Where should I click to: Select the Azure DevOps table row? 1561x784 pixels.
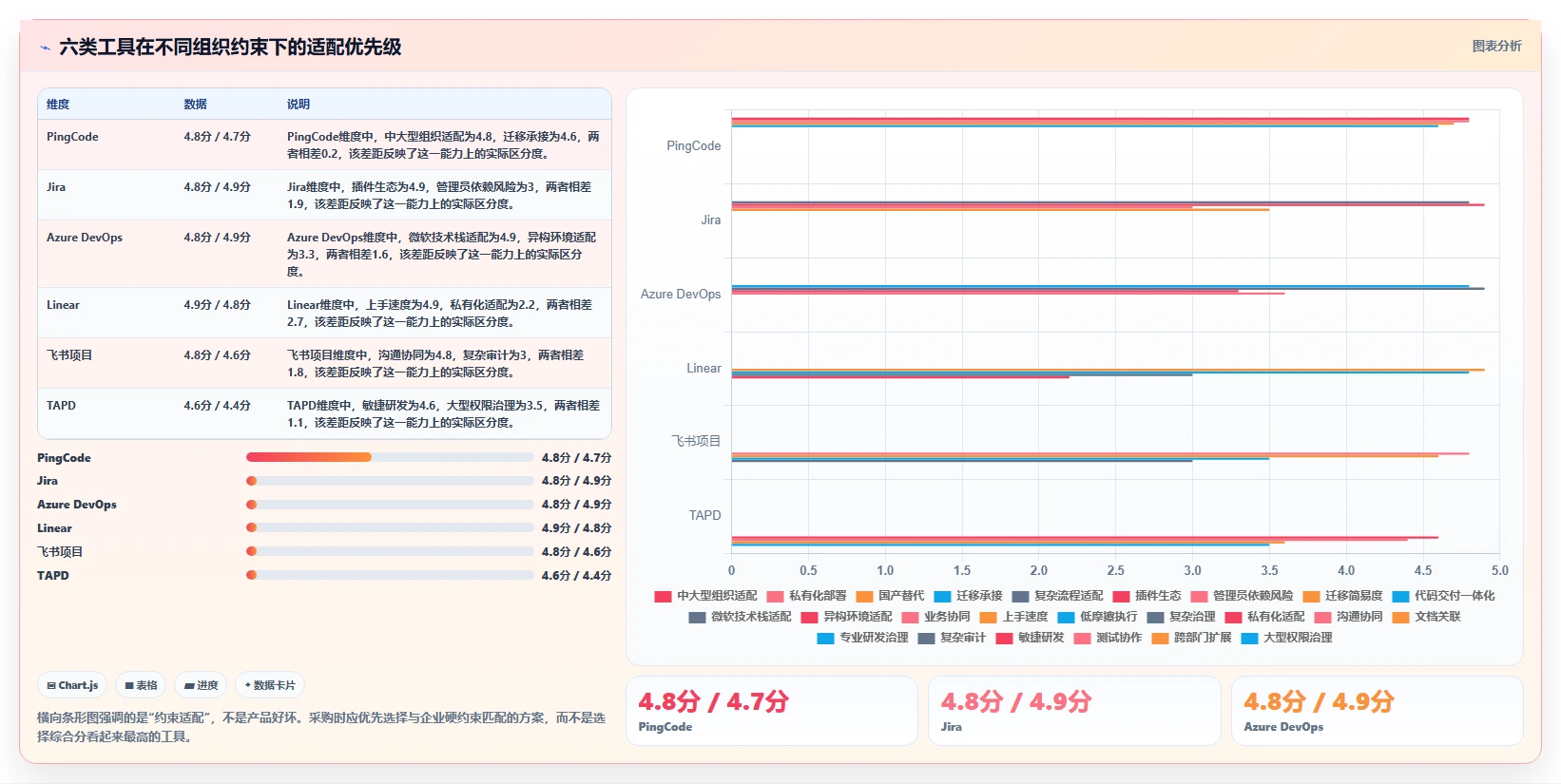[x=324, y=254]
